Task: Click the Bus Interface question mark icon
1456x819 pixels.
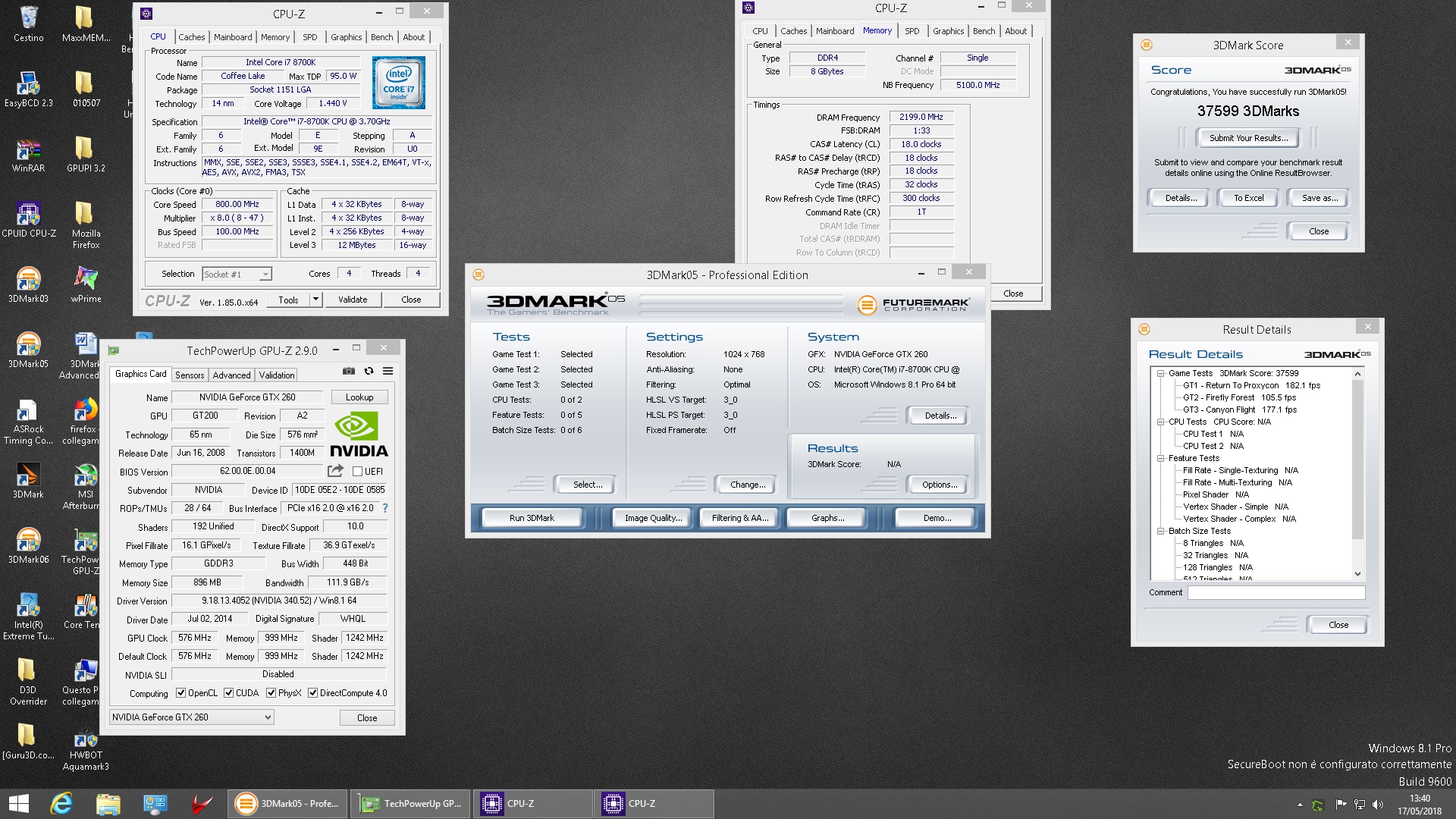Action: [385, 508]
